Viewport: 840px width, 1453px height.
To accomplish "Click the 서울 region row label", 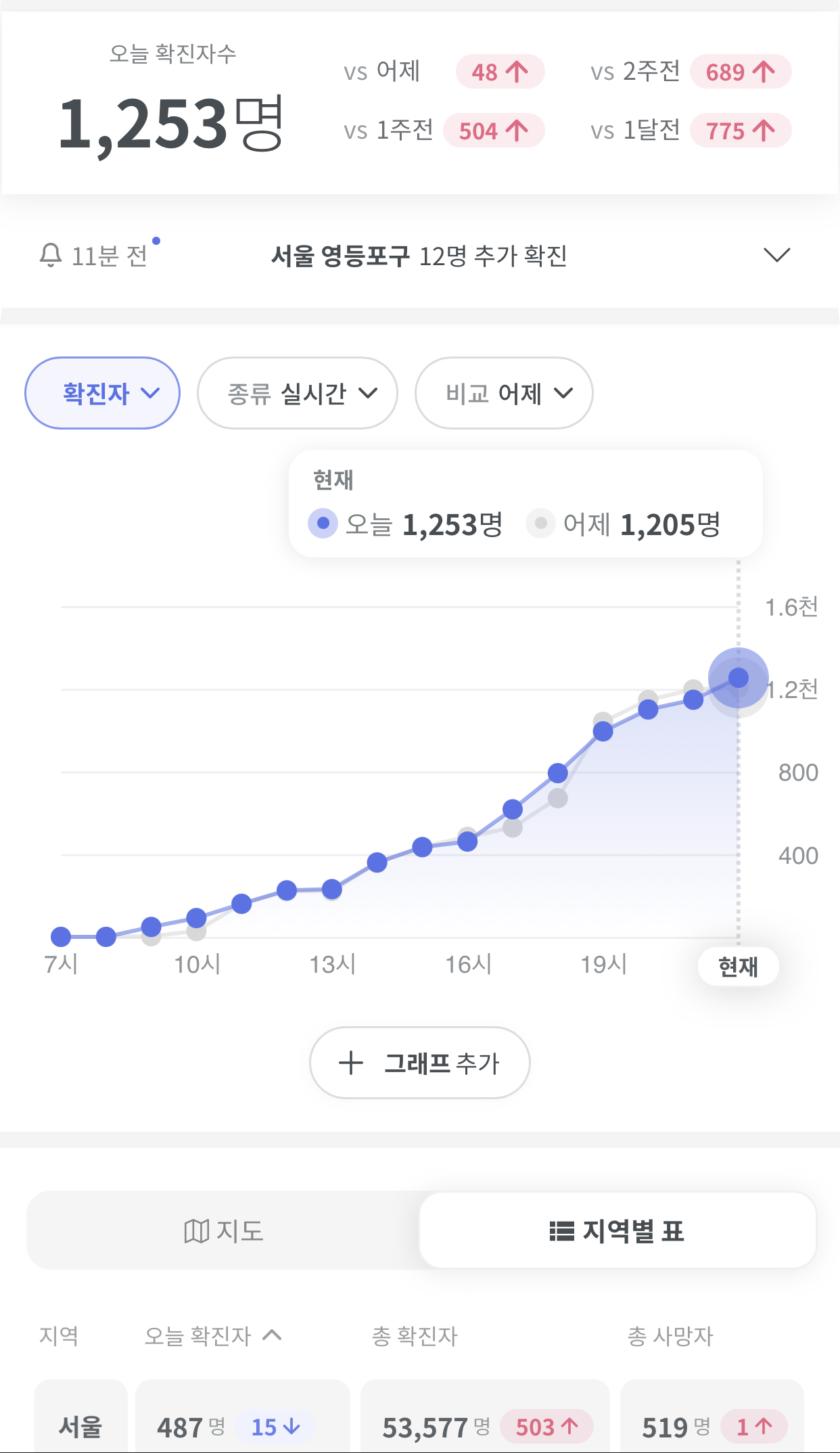I will coord(80,1426).
